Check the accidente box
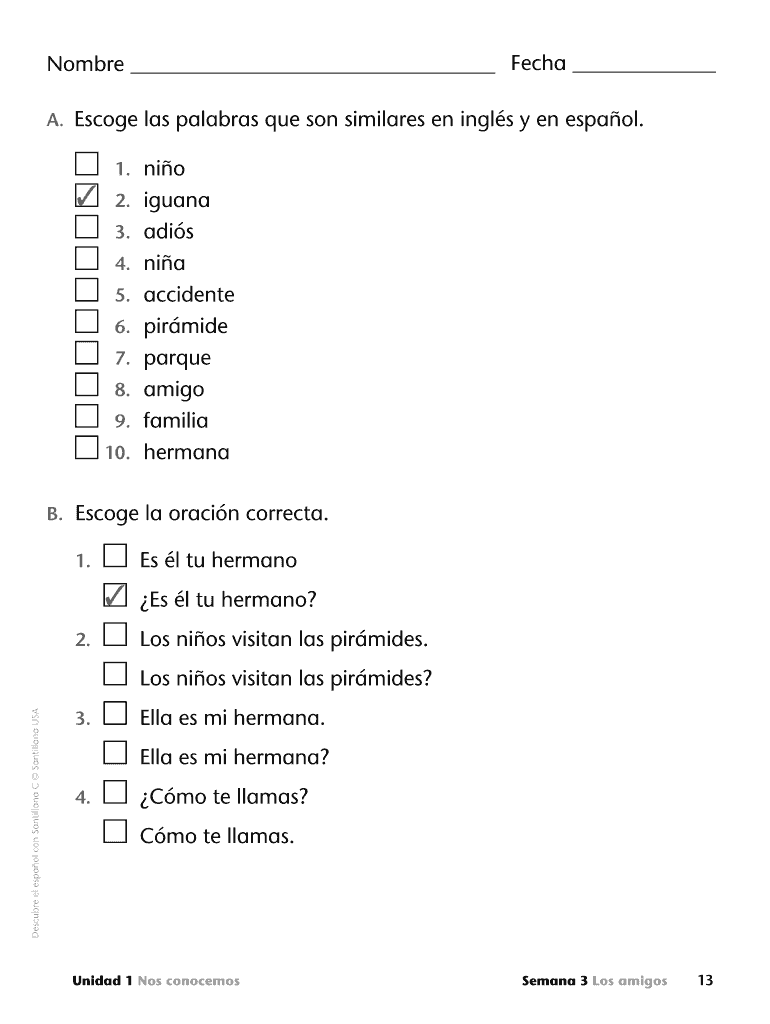Screen dimensions: 770x1024 tap(87, 290)
